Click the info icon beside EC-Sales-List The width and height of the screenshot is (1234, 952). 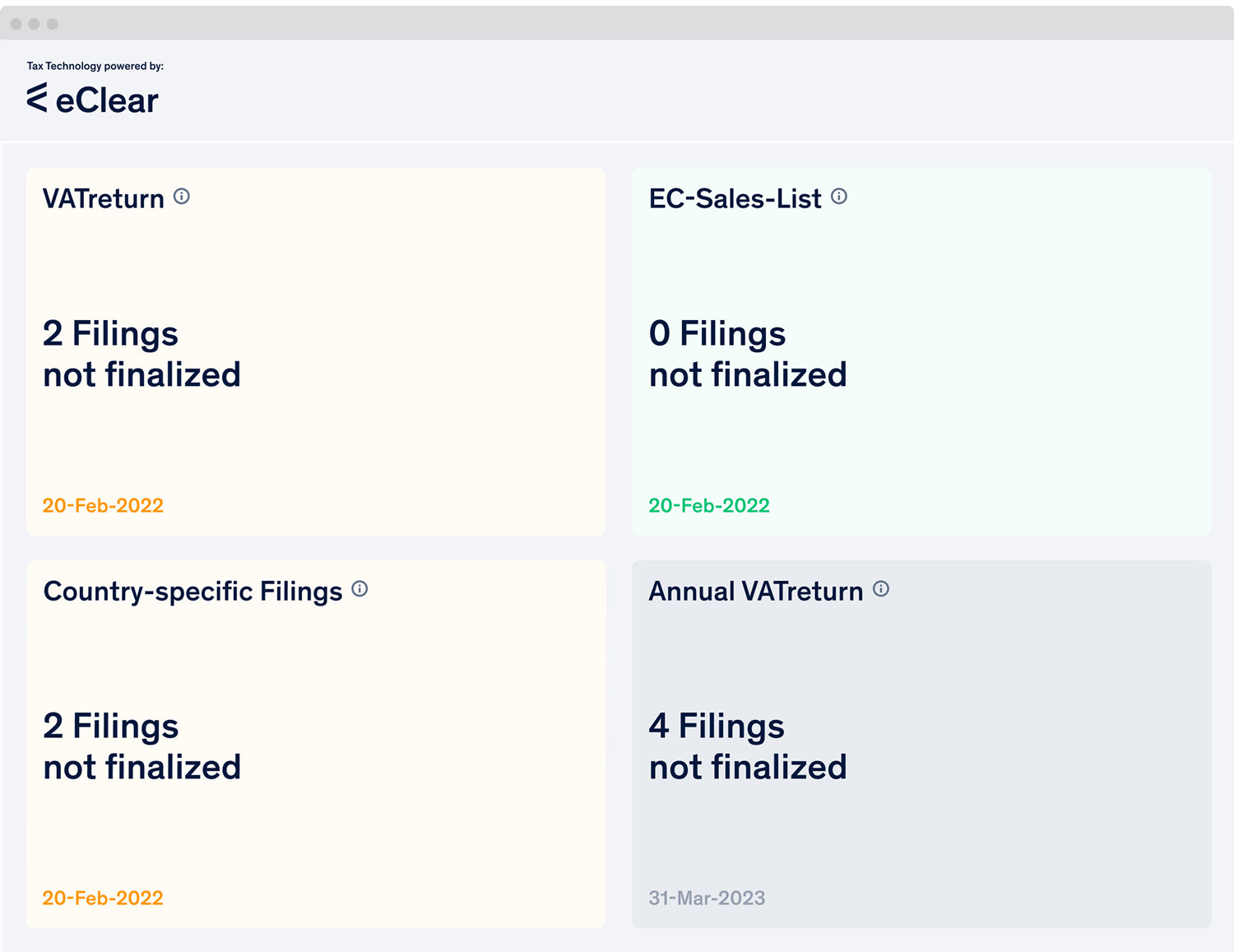click(x=838, y=196)
